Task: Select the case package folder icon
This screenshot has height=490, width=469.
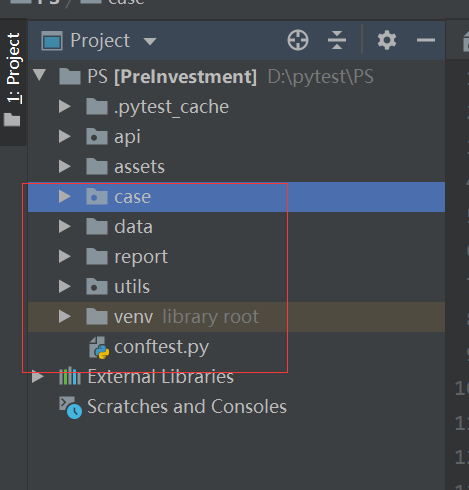Action: pyautogui.click(x=97, y=196)
